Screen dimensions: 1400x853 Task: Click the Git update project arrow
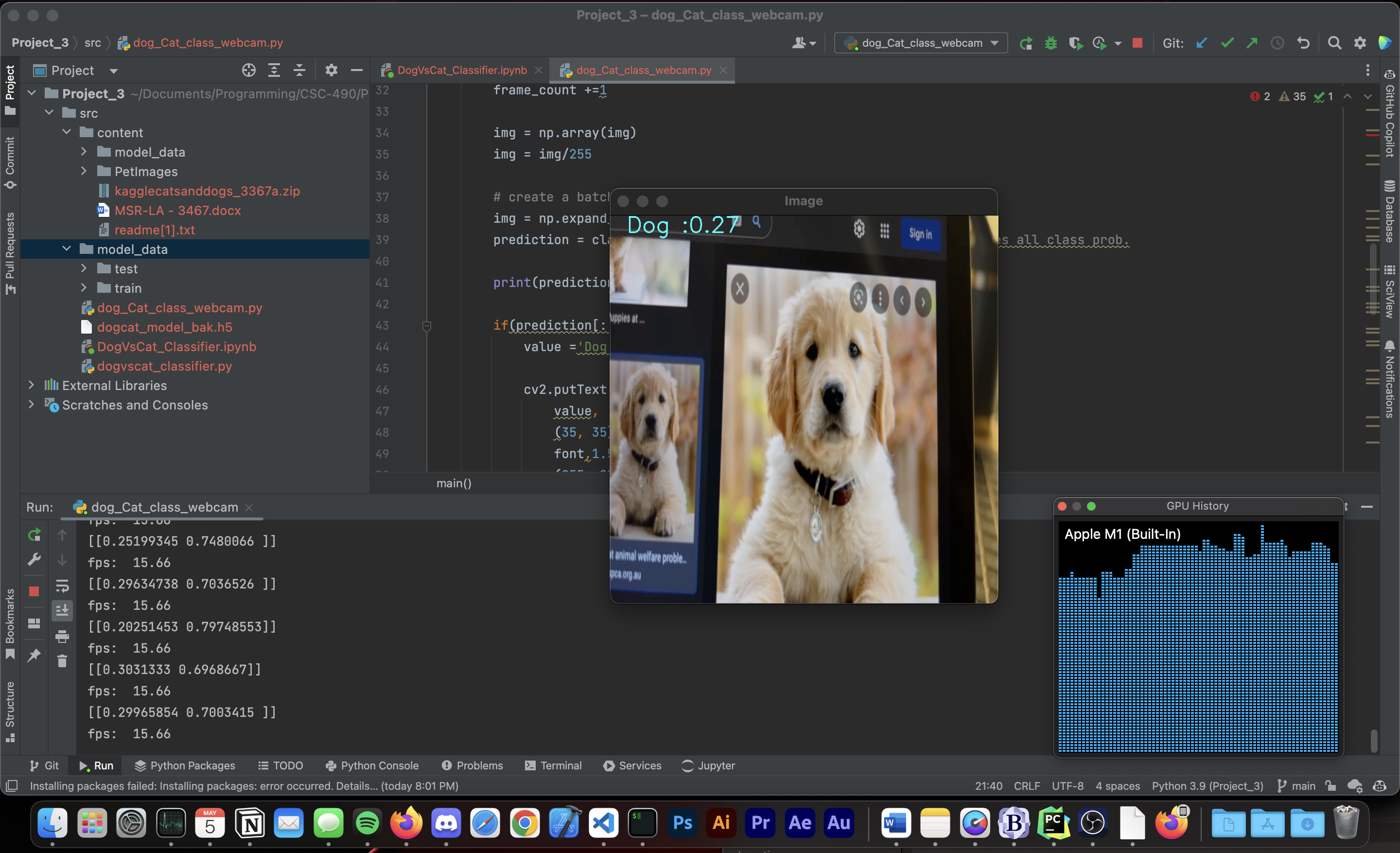1201,43
